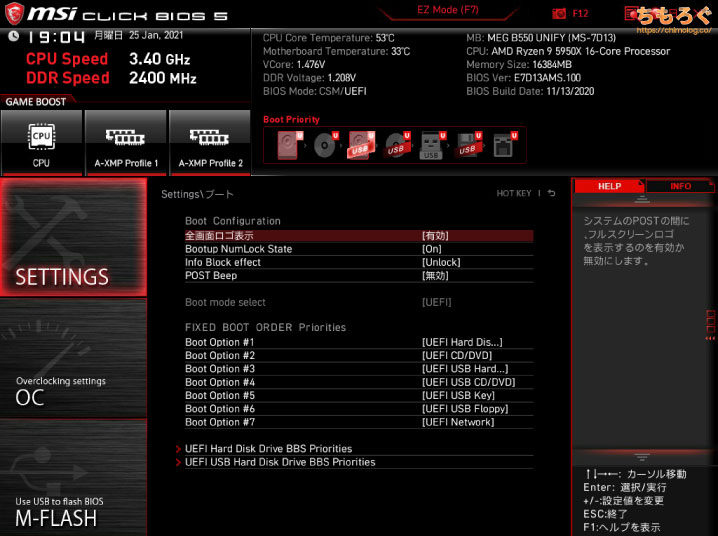Switch to EZ Mode (F7)
Viewport: 718px width, 536px height.
click(448, 10)
